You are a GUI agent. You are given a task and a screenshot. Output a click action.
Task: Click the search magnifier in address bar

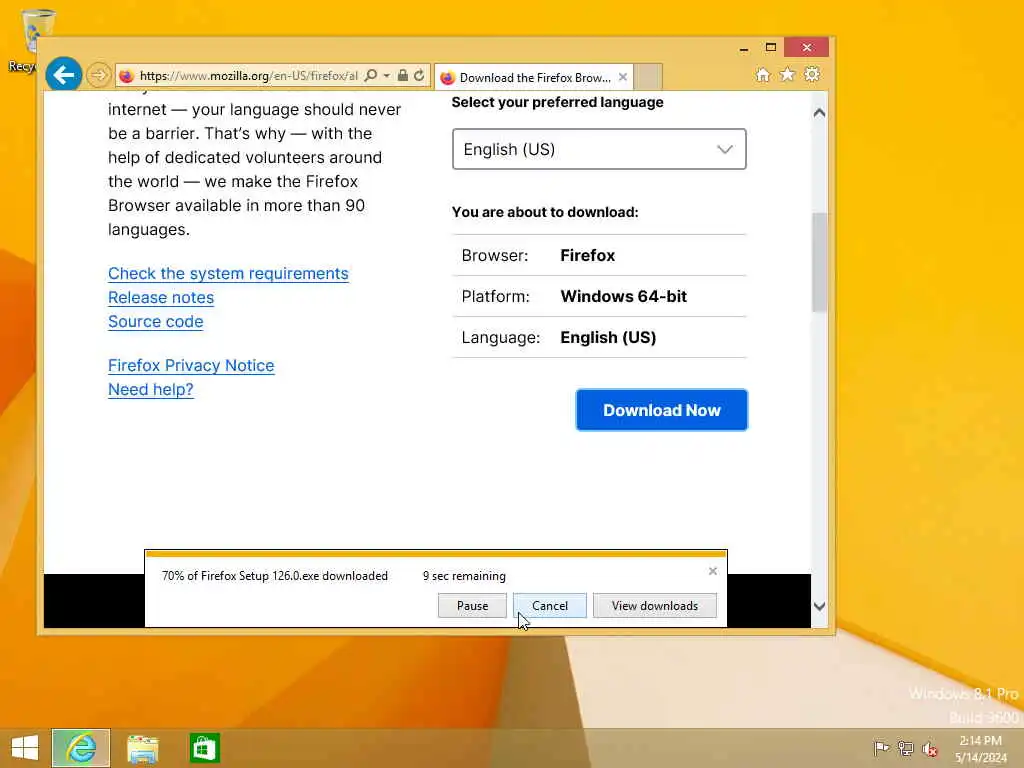tap(370, 76)
